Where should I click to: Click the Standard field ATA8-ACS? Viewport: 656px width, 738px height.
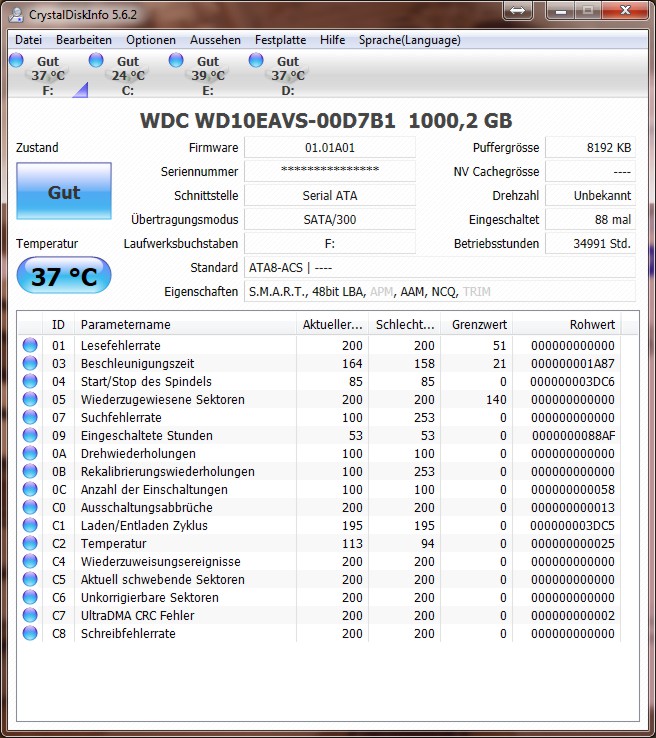(x=440, y=267)
